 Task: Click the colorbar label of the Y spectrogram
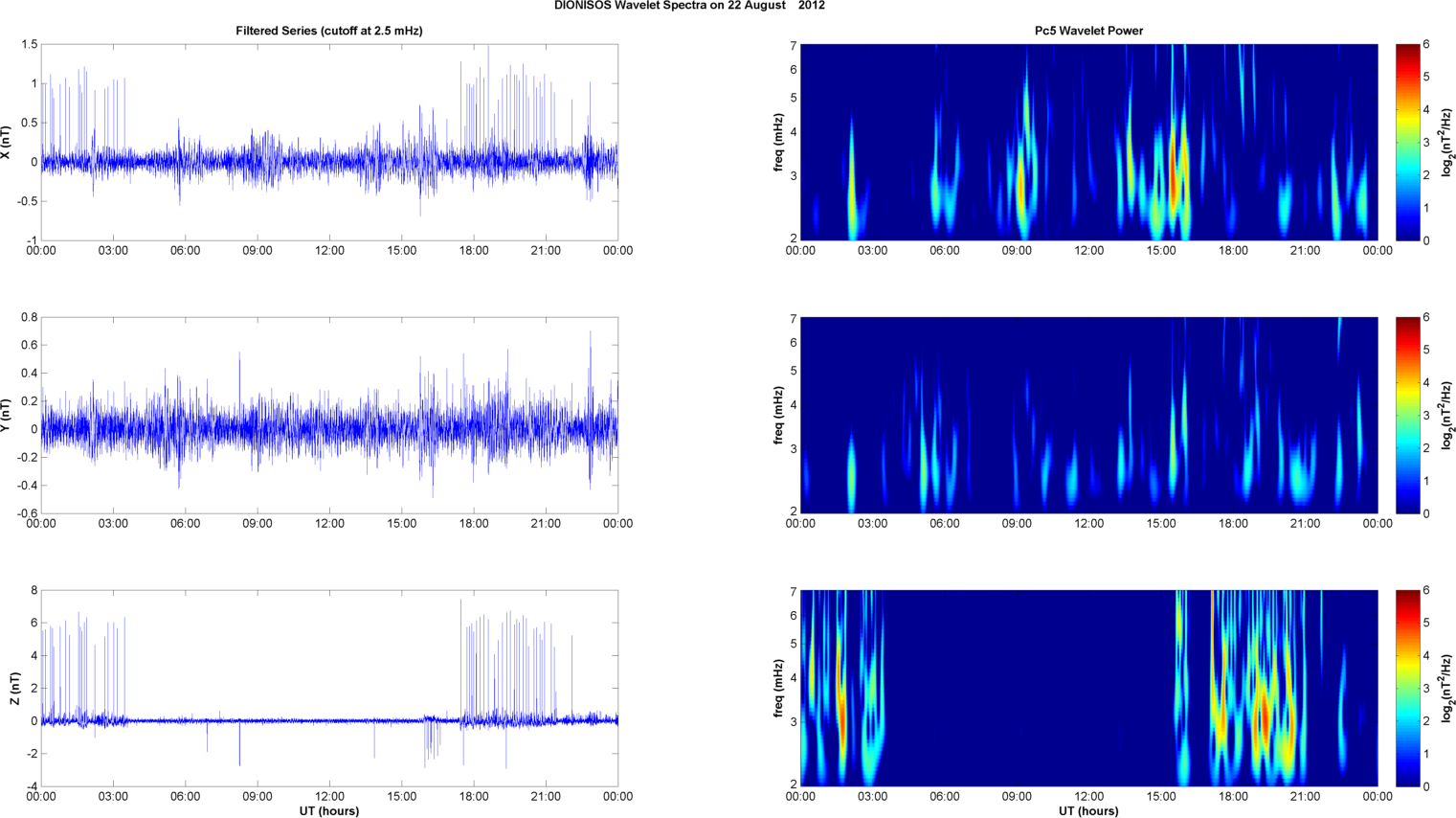1447,416
